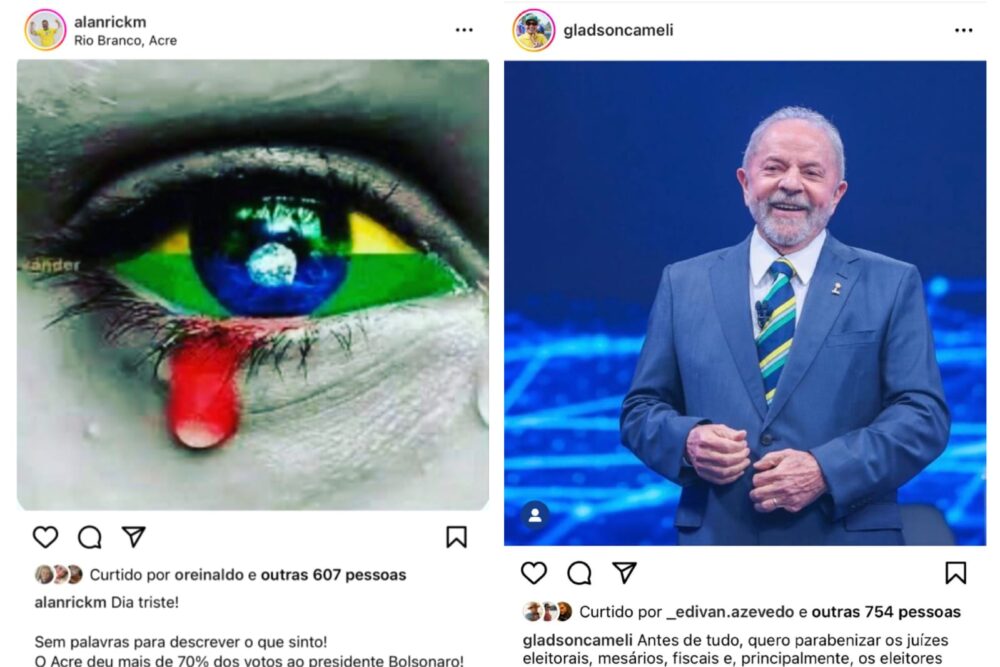1000x667 pixels.
Task: Open Rio Branco, Acre location
Action: (x=125, y=40)
